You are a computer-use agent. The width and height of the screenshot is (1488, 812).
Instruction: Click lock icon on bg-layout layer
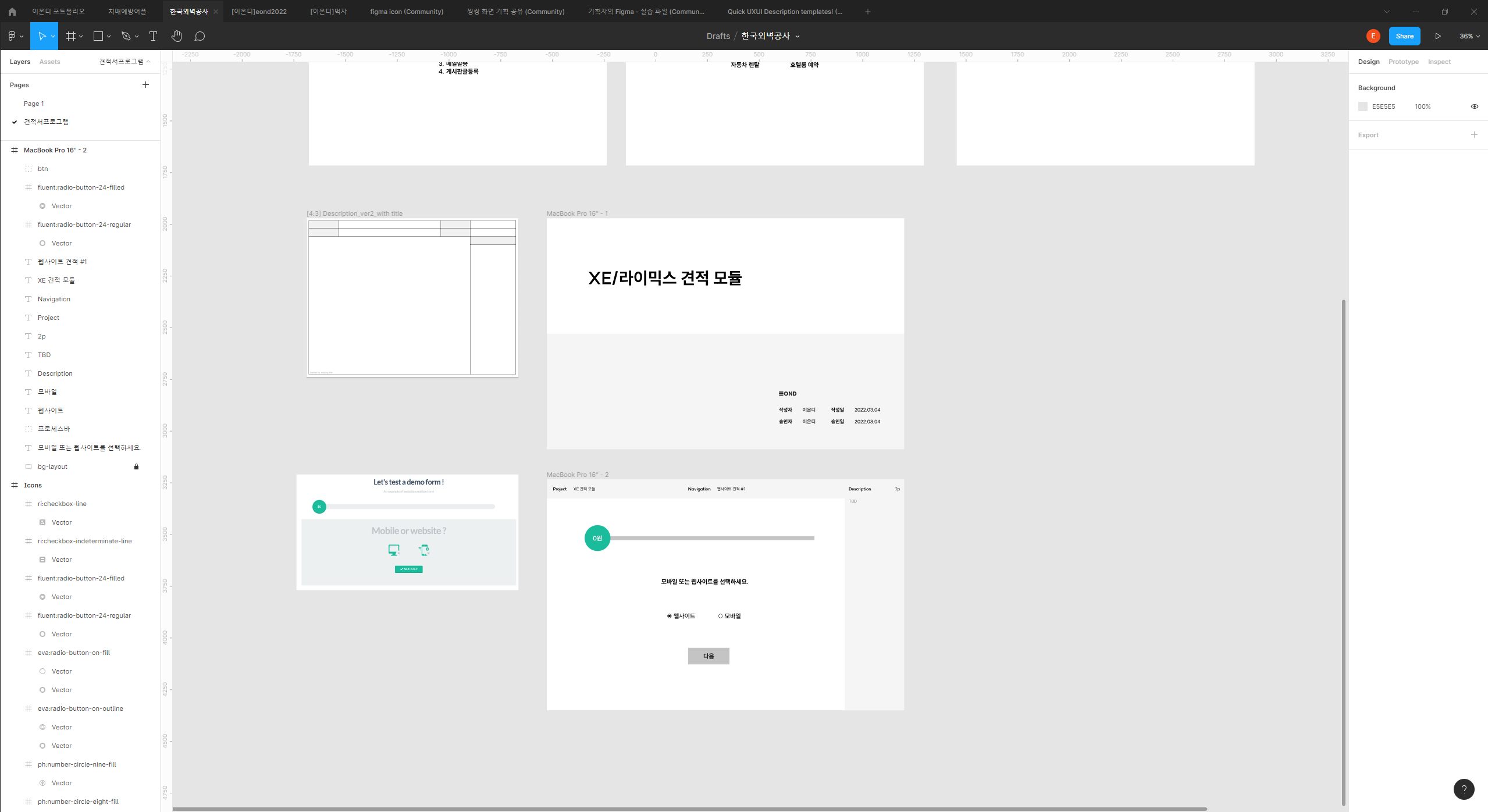137,466
